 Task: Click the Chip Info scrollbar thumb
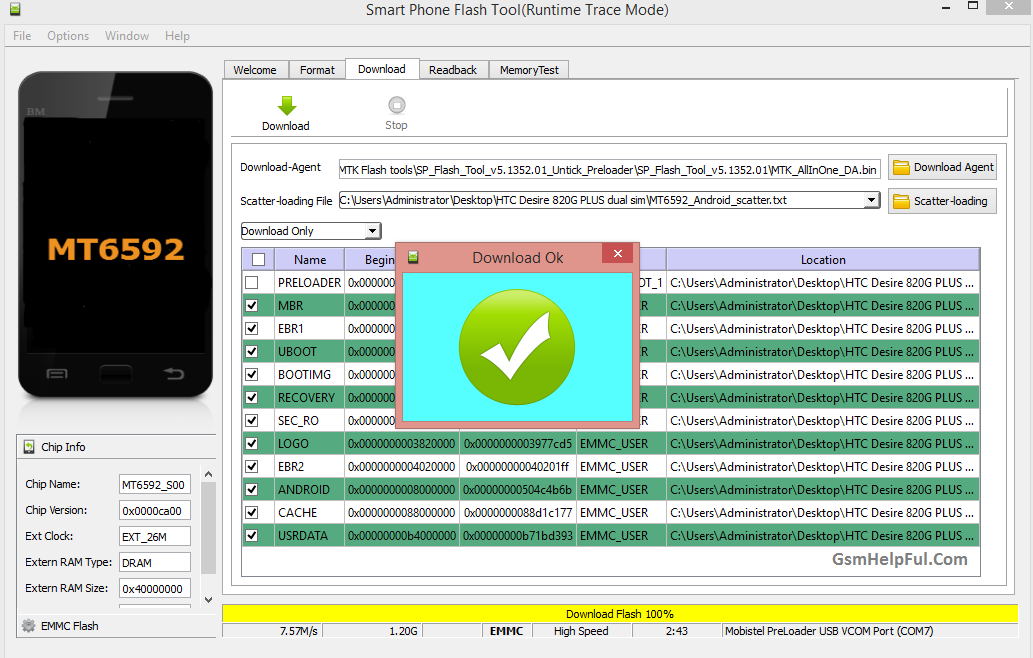click(208, 528)
